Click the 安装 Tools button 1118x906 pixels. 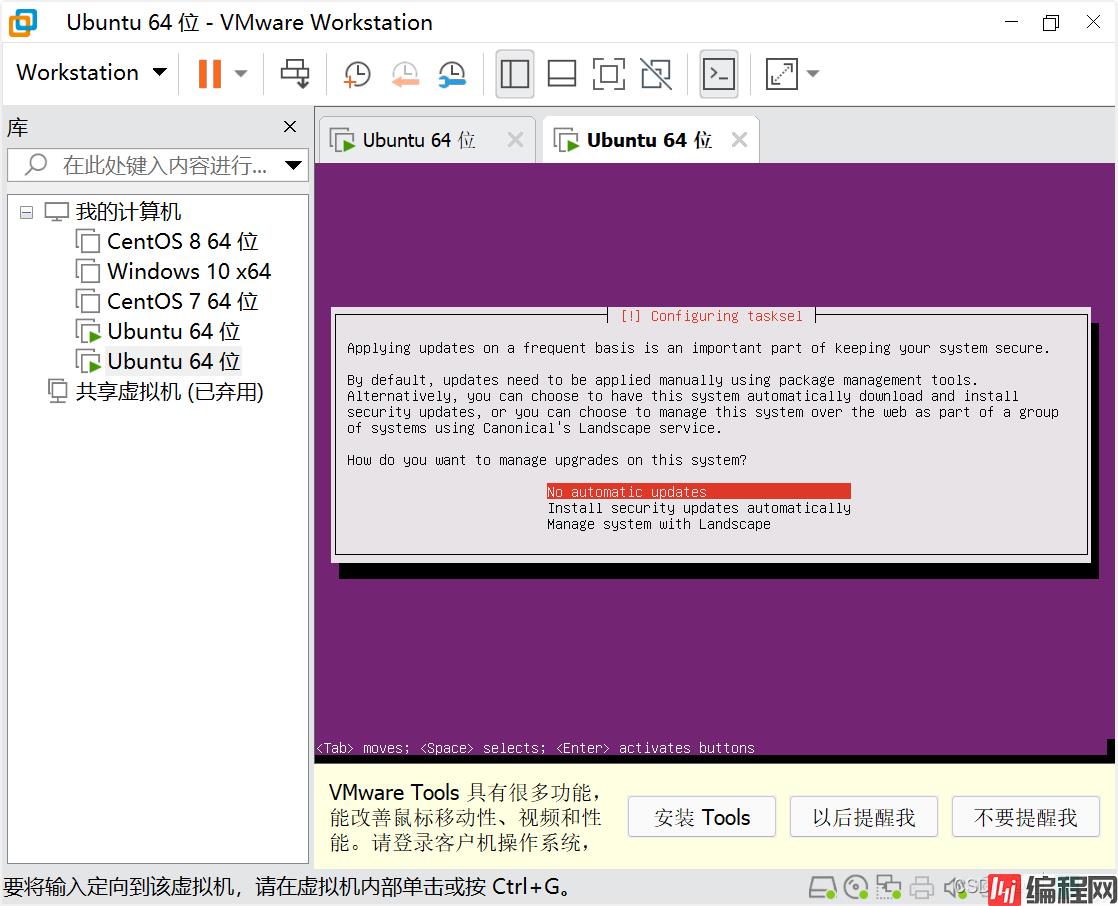coord(702,817)
